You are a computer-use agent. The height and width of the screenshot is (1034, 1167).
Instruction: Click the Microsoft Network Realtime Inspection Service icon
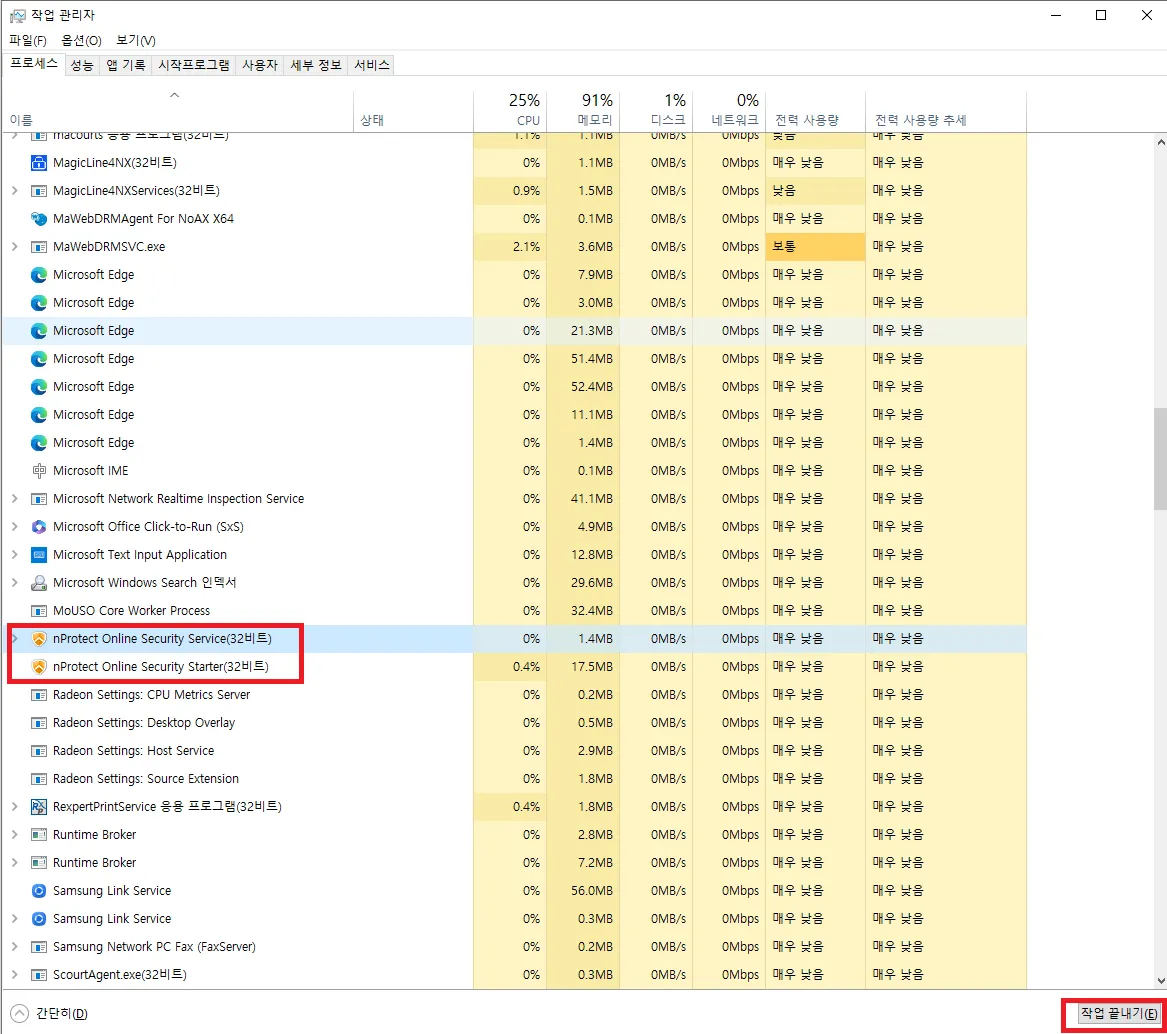[x=39, y=499]
